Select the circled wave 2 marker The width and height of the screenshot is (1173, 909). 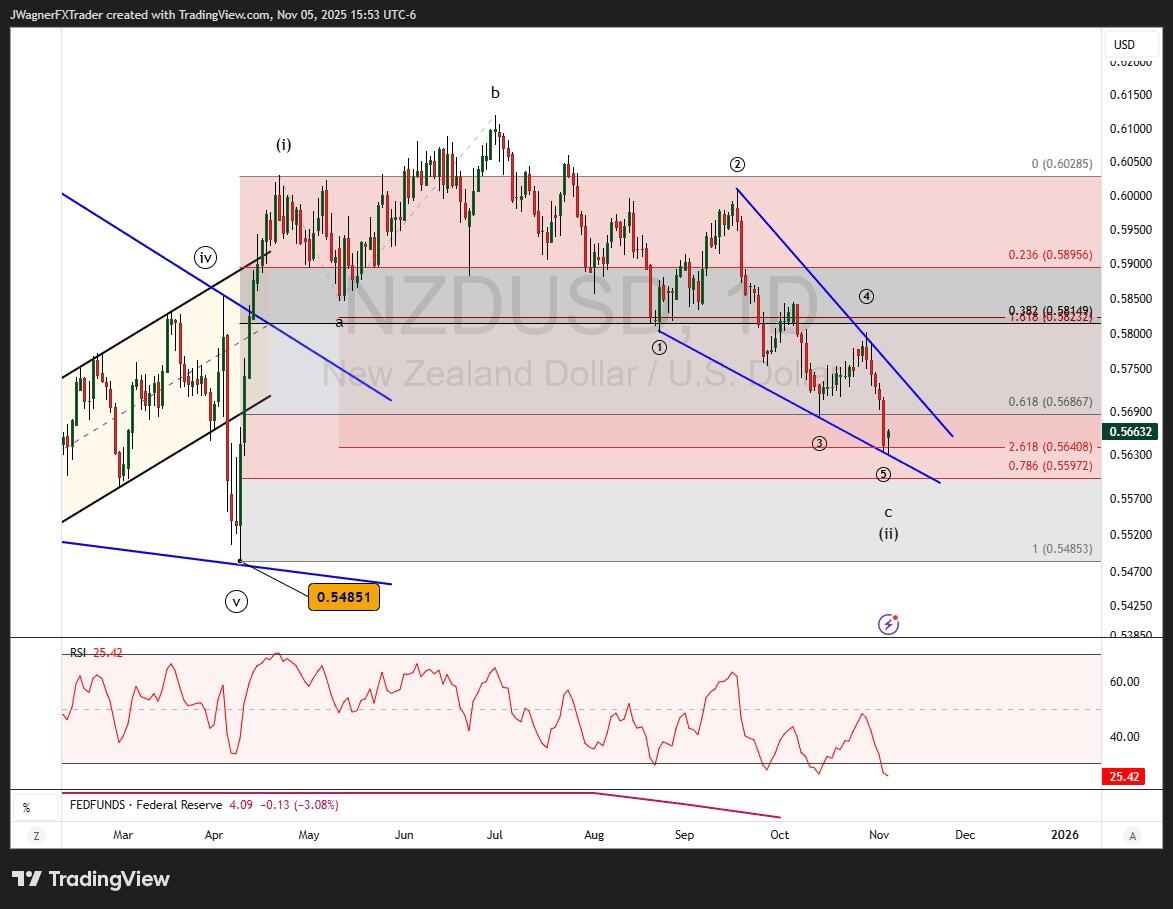point(737,165)
